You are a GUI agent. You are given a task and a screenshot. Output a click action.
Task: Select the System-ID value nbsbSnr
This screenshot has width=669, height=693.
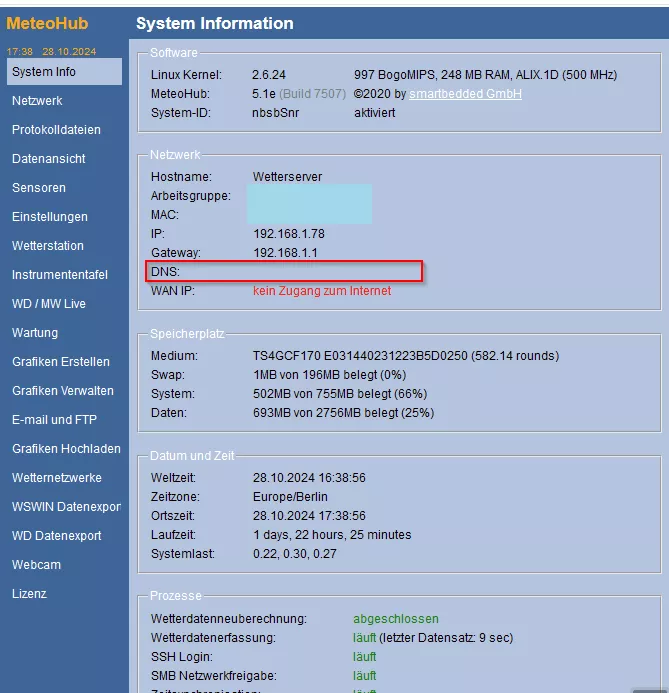coord(276,113)
